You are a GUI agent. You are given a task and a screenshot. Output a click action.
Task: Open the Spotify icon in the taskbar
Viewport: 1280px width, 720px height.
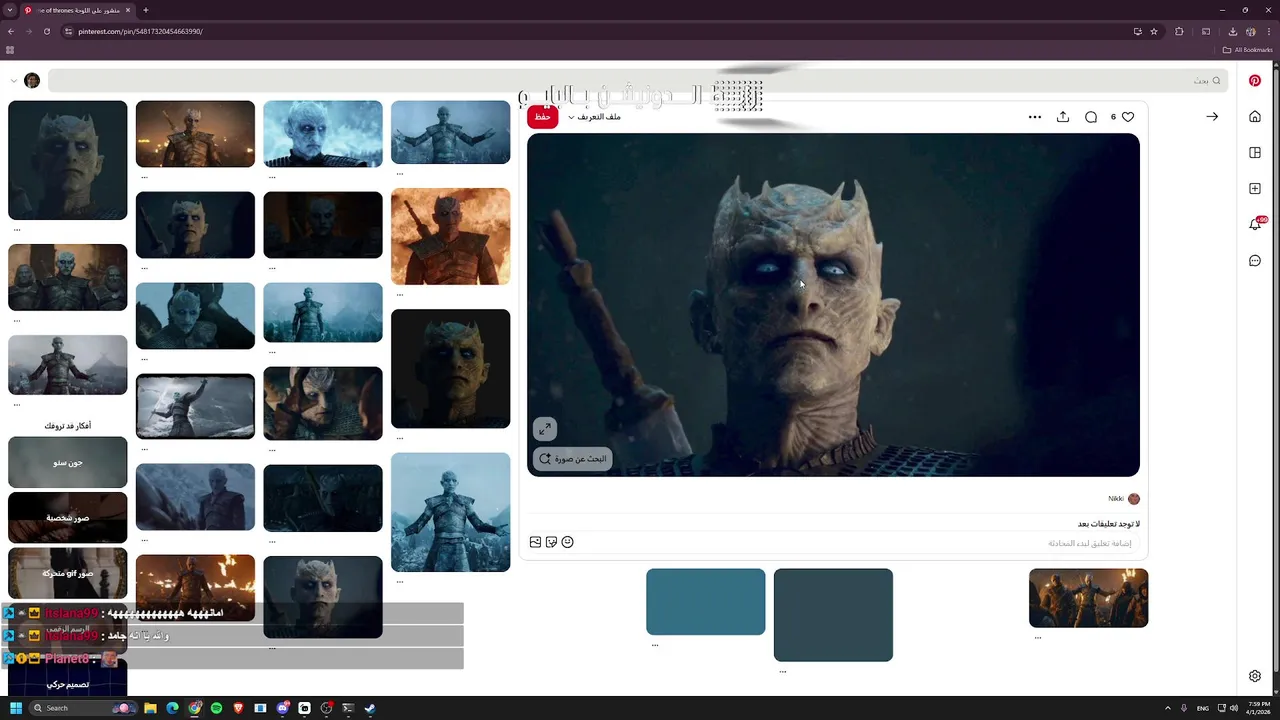[x=217, y=708]
